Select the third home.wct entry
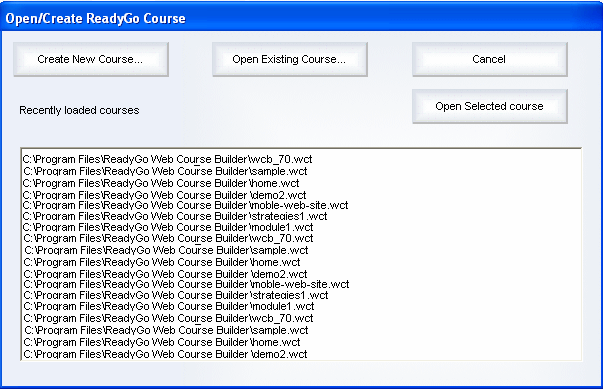The image size is (603, 389). point(162,342)
